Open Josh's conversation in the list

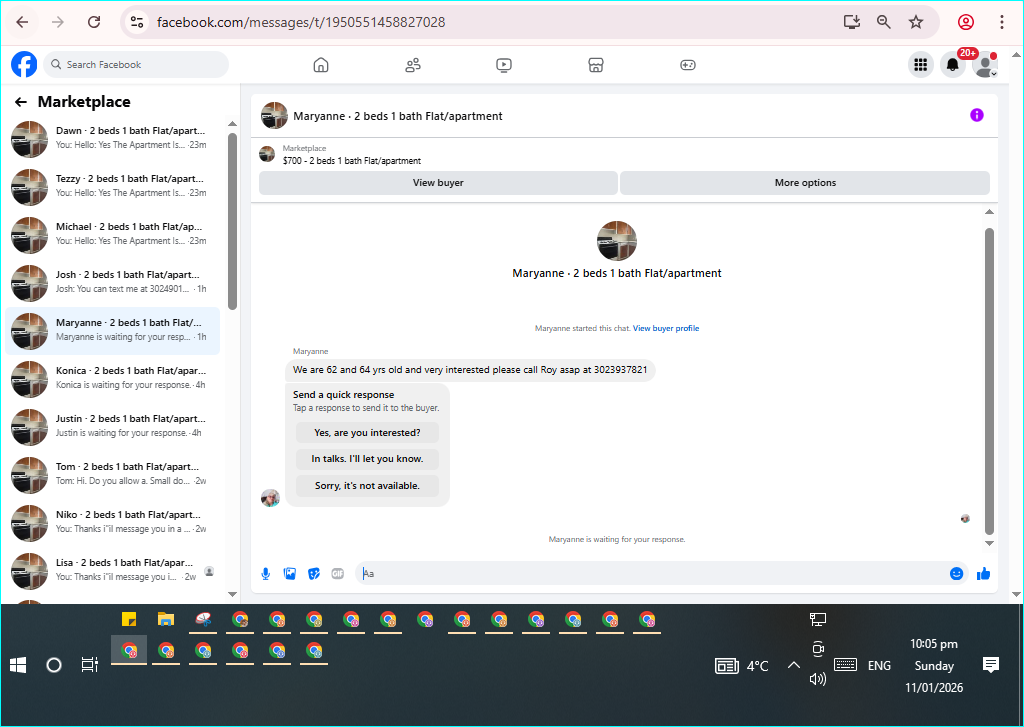[x=112, y=282]
